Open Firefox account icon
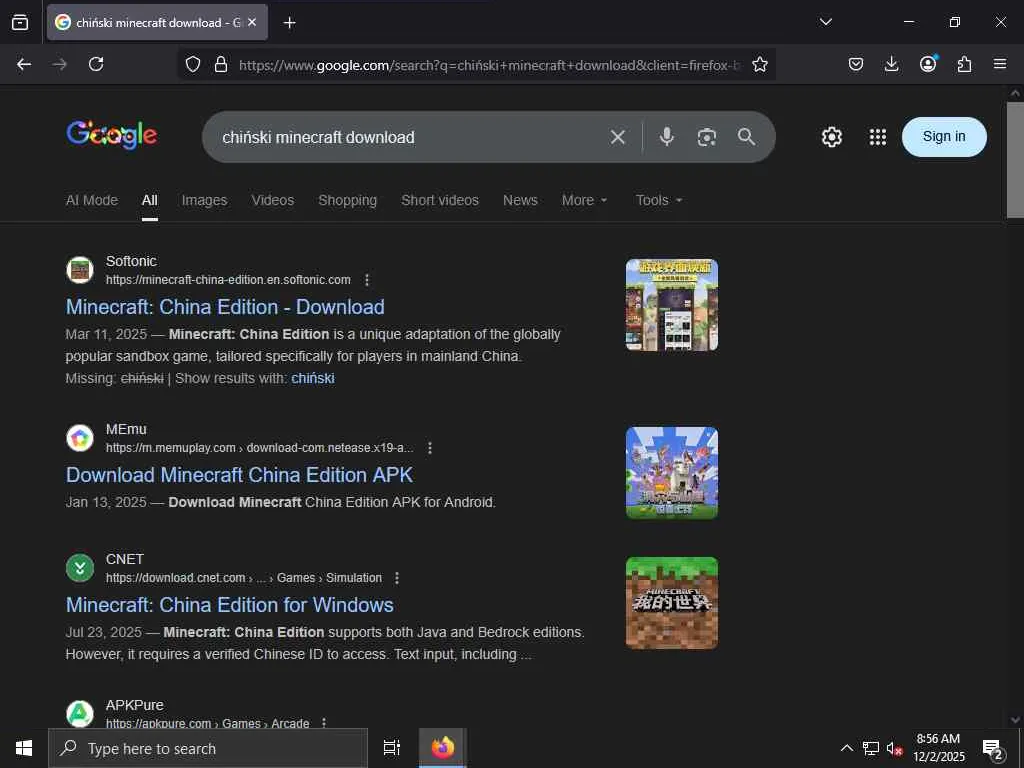 928,63
